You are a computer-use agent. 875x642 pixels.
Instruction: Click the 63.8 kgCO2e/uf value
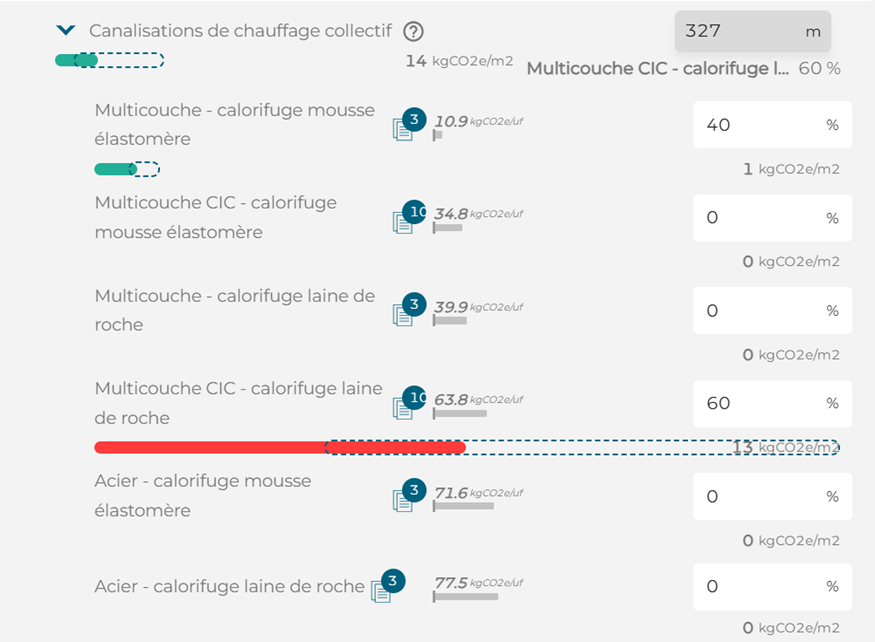click(451, 400)
